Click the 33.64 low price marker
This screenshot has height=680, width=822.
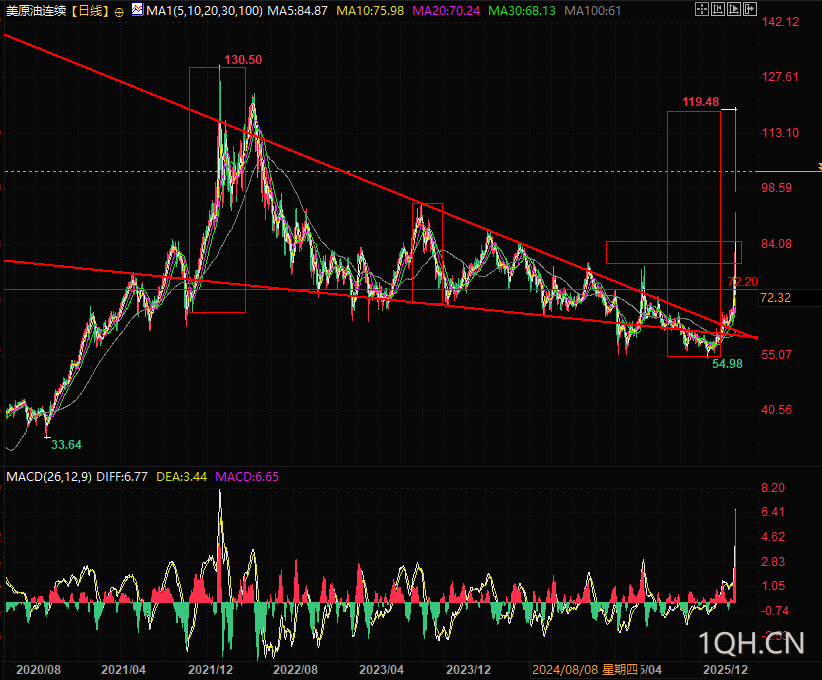pyautogui.click(x=66, y=445)
